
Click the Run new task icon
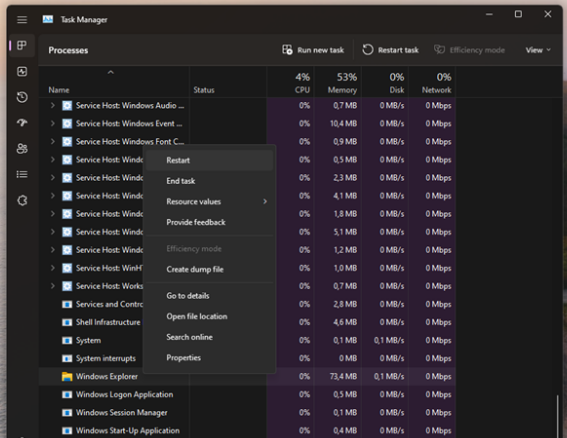287,50
